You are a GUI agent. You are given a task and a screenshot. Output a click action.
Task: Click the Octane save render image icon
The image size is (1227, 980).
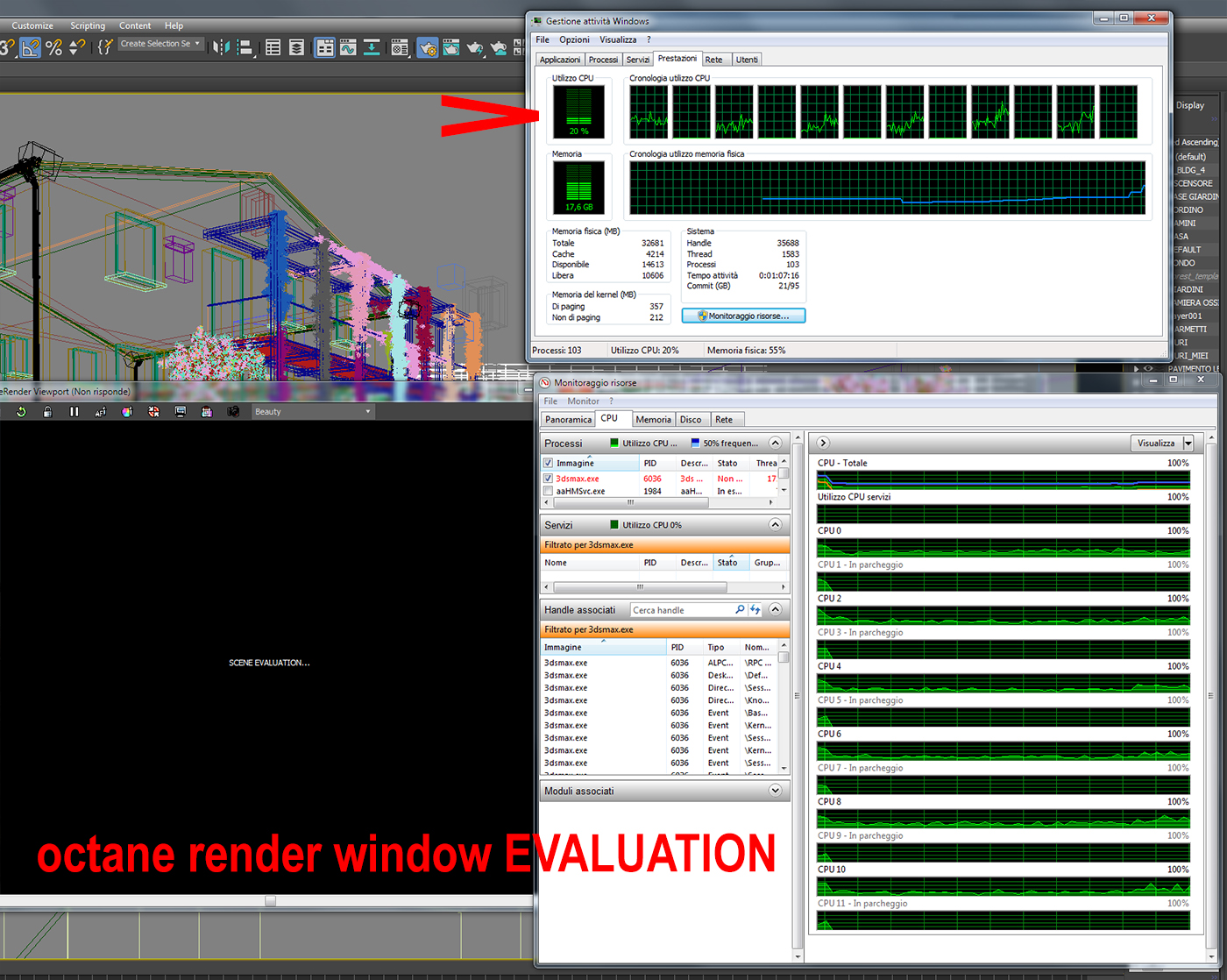coord(207,412)
